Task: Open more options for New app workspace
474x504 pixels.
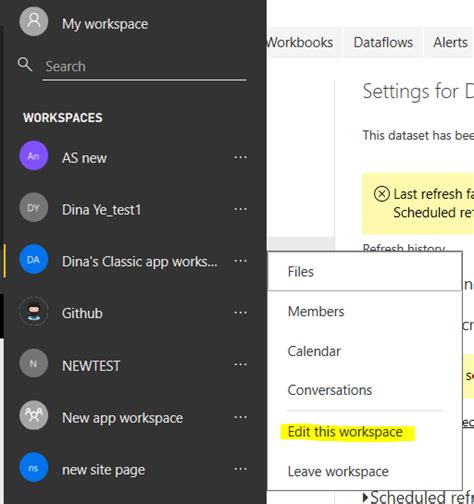Action: pos(240,417)
